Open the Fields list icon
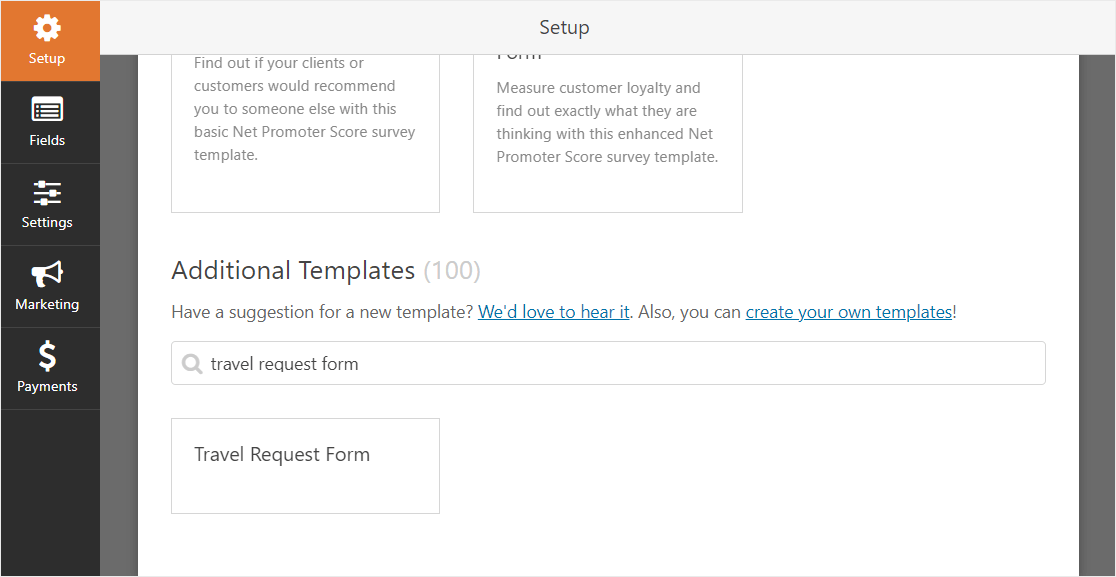Viewport: 1116px width, 577px height. pyautogui.click(x=47, y=110)
